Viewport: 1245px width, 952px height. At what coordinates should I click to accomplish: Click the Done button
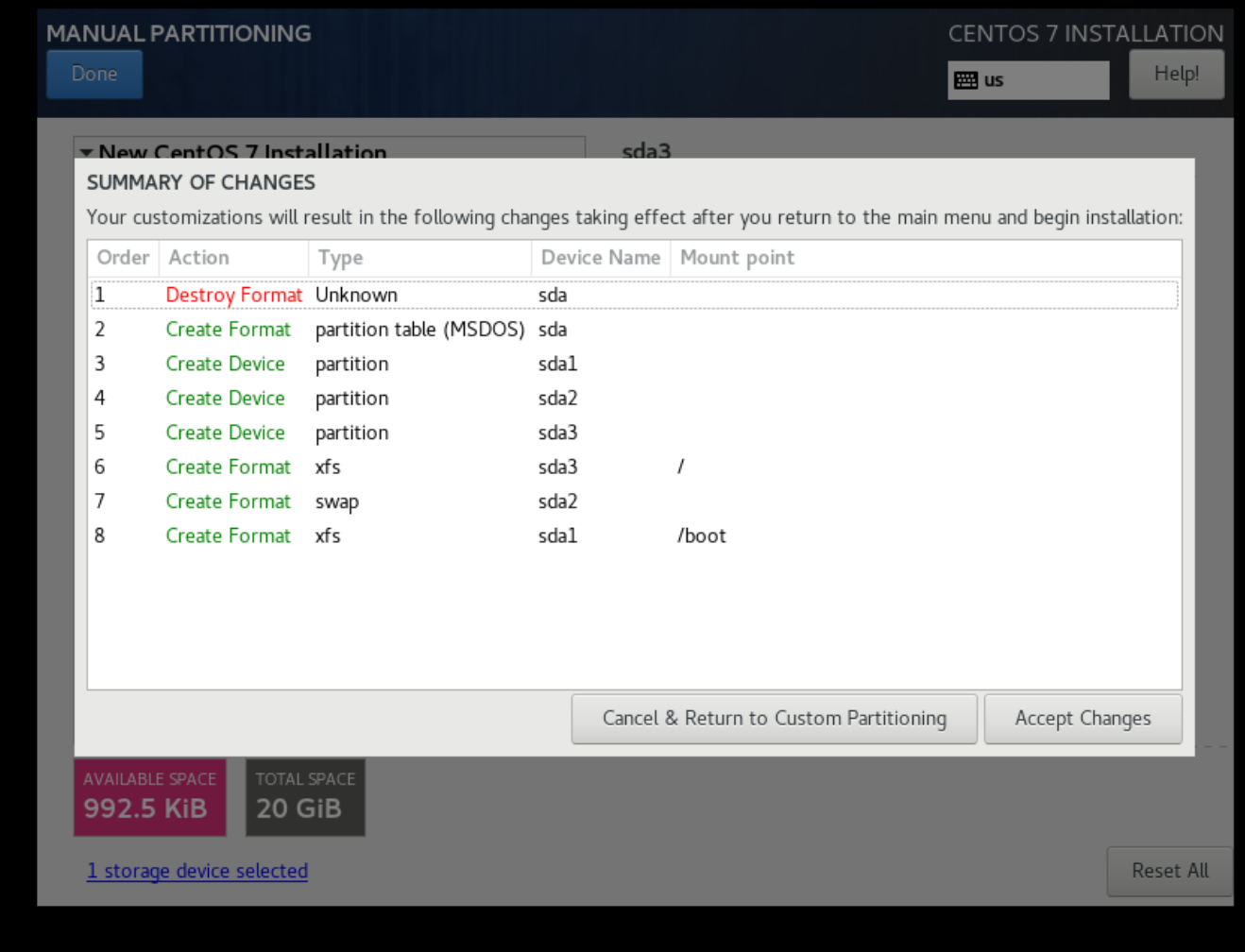point(94,74)
